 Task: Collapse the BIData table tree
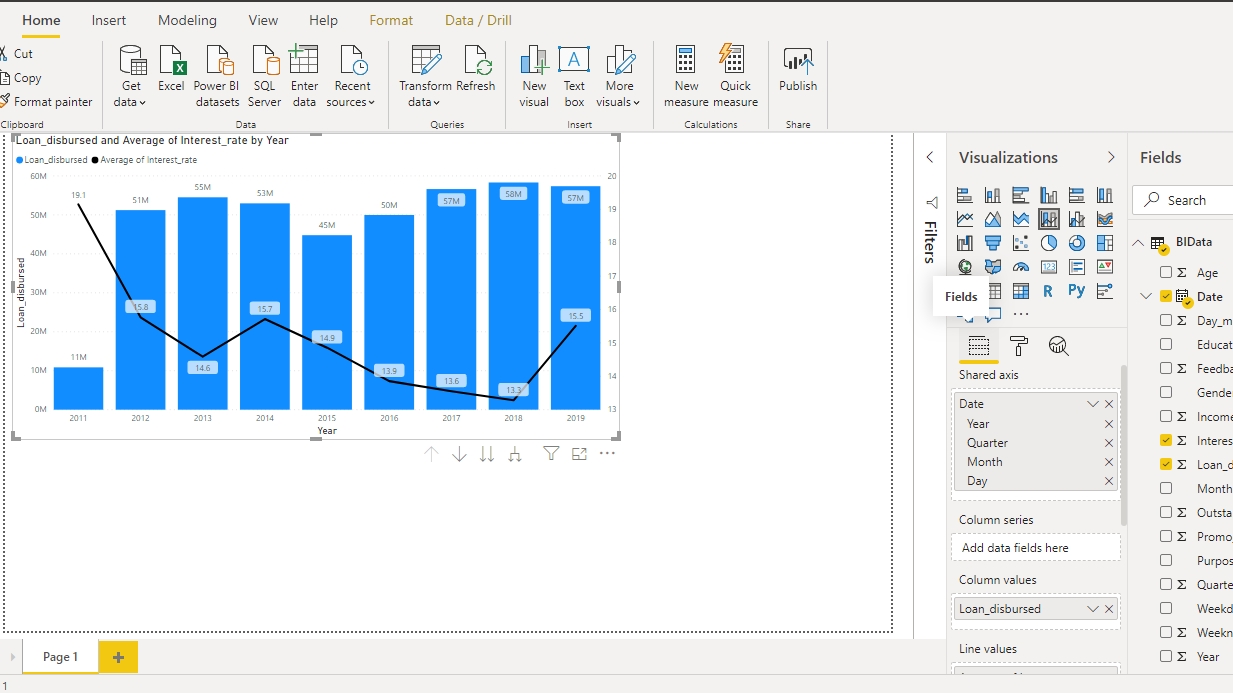pyautogui.click(x=1138, y=243)
